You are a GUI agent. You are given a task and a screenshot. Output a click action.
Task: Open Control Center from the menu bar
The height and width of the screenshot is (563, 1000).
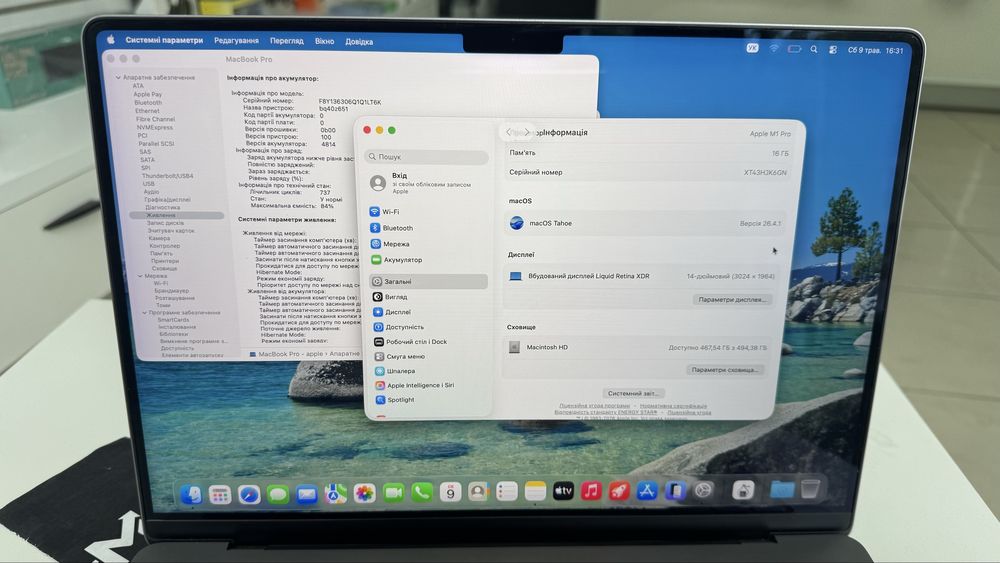833,50
